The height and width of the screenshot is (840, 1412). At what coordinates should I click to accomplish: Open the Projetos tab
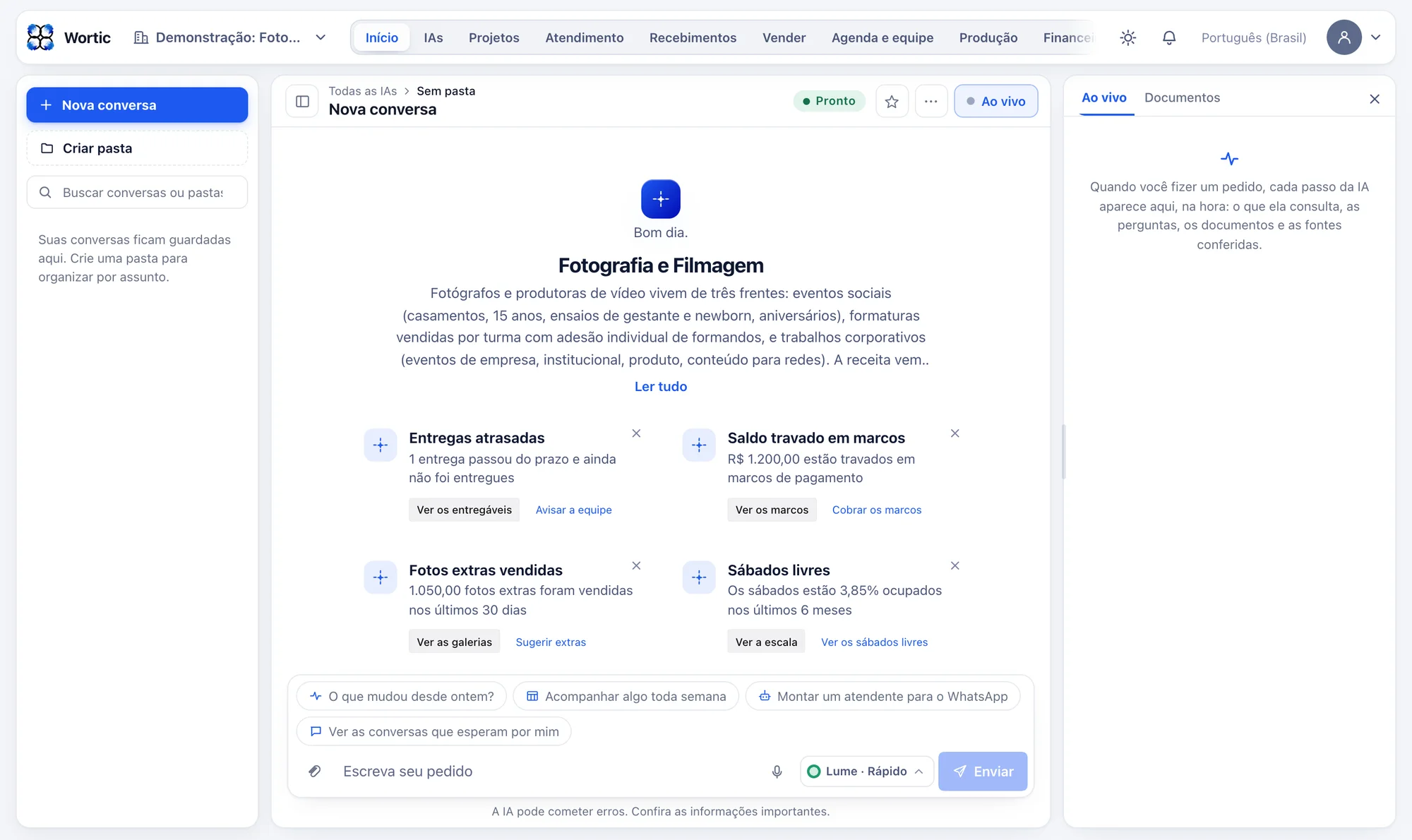[493, 37]
